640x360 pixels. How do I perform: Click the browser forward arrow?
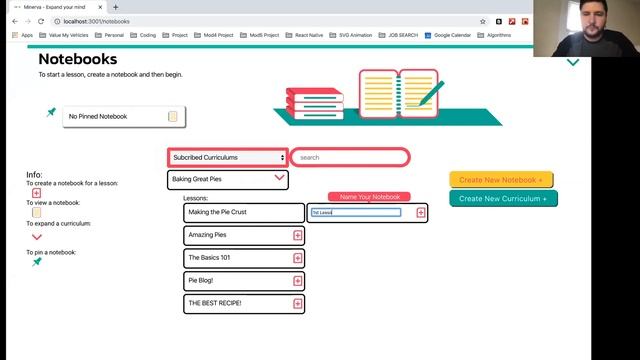pyautogui.click(x=28, y=21)
